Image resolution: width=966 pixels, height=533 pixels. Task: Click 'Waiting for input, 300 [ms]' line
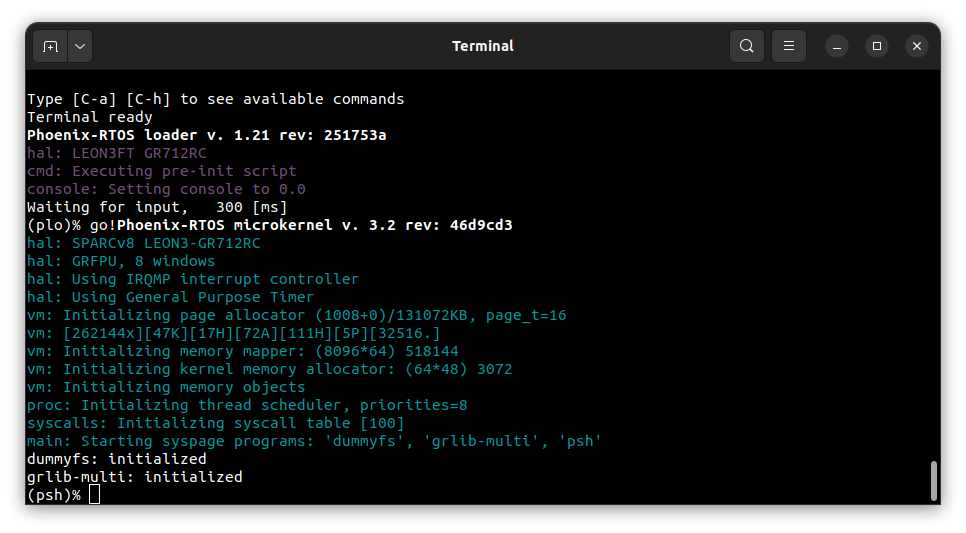pyautogui.click(x=157, y=207)
